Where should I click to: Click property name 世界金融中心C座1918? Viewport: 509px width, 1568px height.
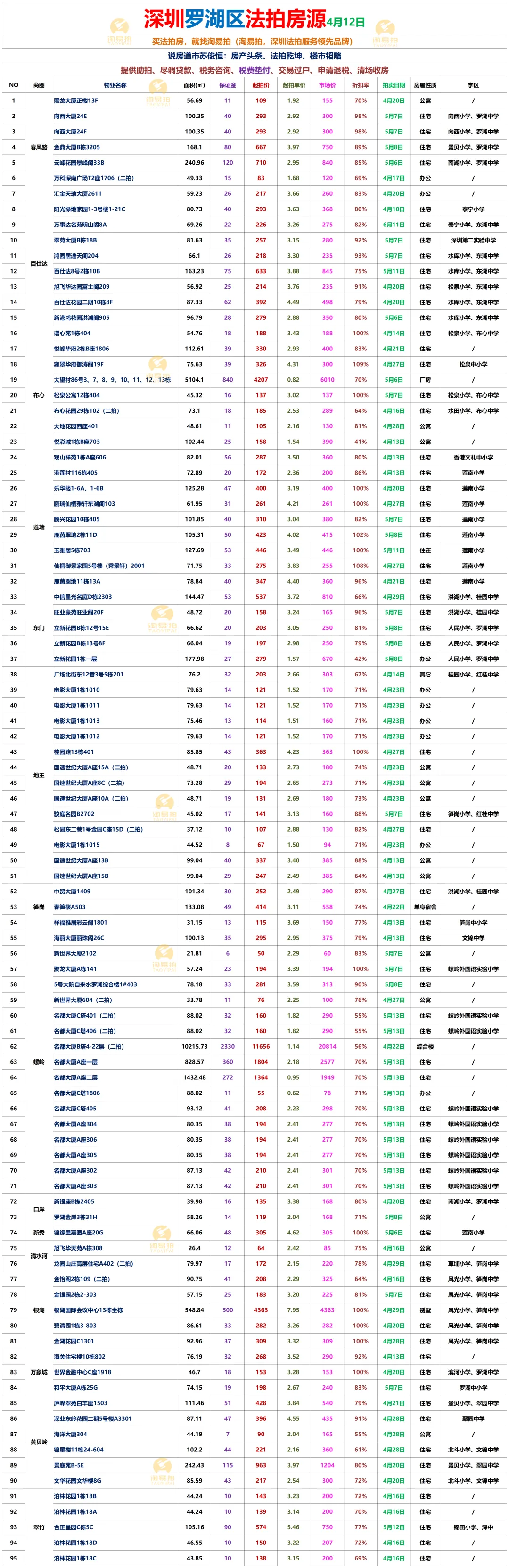coord(82,1372)
